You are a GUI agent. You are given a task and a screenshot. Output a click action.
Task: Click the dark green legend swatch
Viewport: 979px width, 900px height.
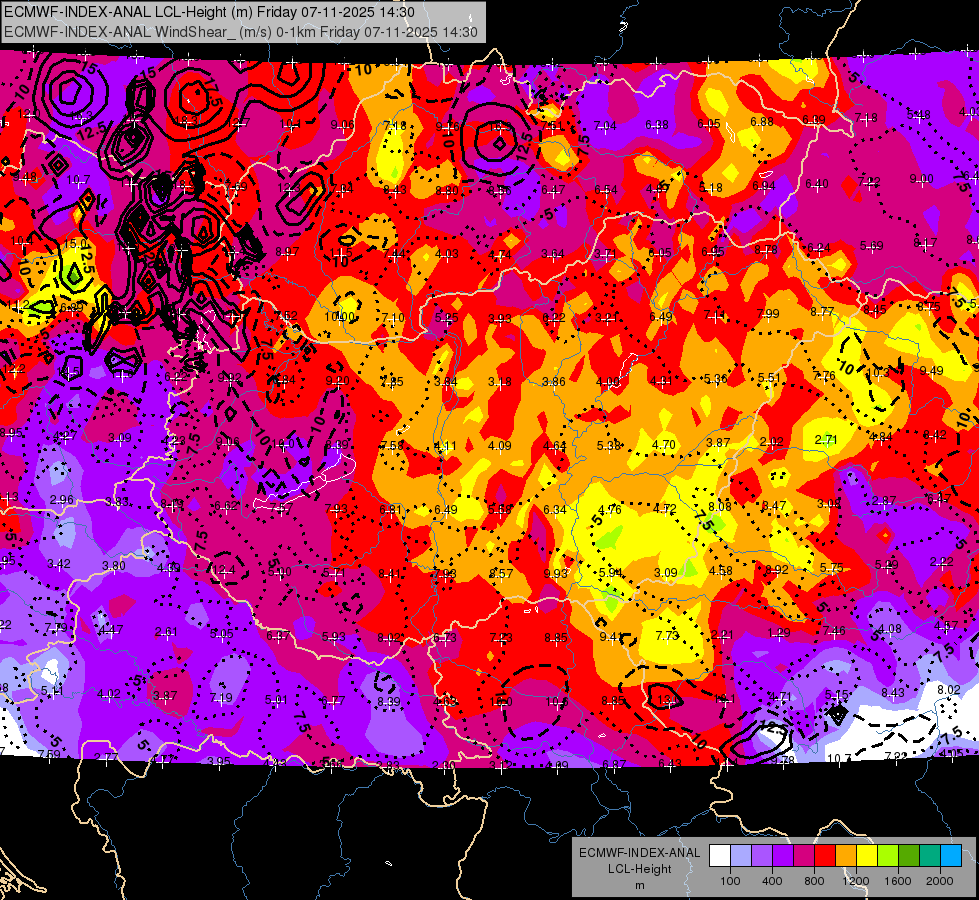[x=909, y=855]
